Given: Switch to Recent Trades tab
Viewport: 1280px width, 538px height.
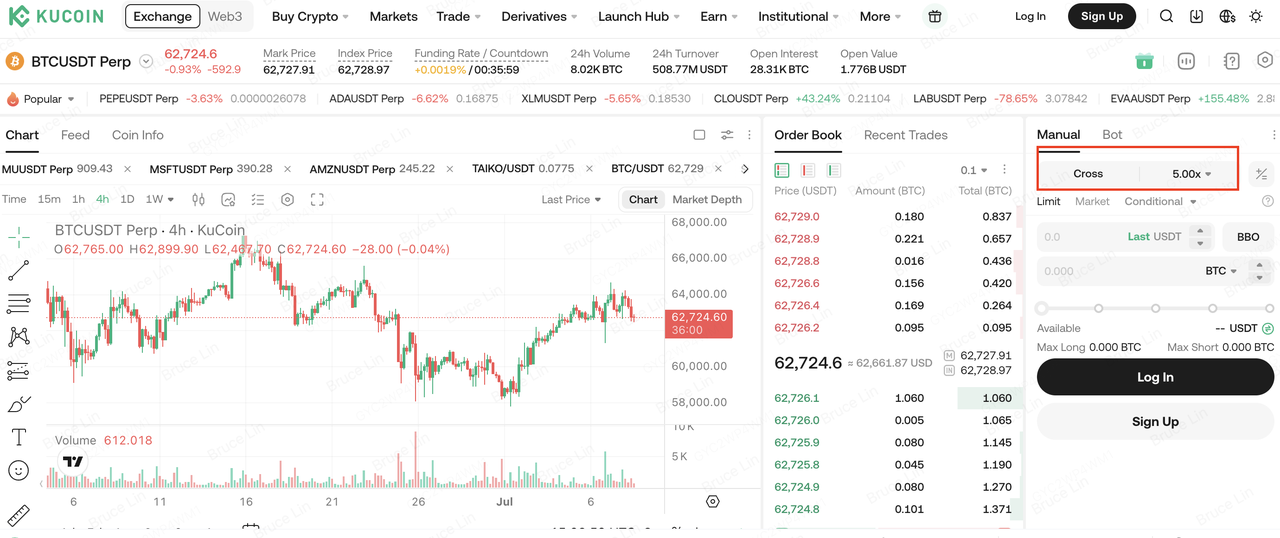Looking at the screenshot, I should click(x=906, y=135).
